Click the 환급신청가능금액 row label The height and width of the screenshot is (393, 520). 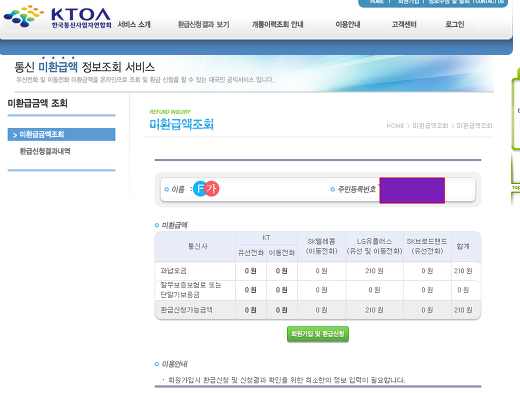click(186, 310)
